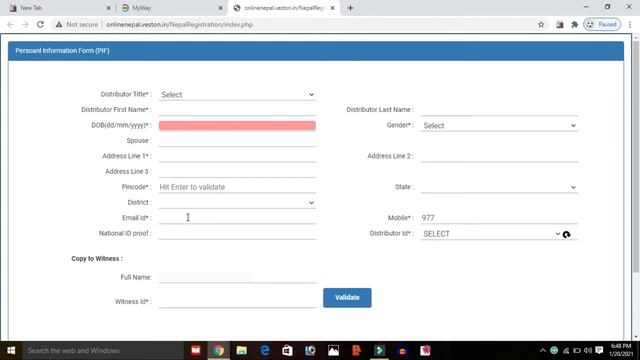Click the Mobile field showing 977
The width and height of the screenshot is (640, 360).
coord(499,218)
